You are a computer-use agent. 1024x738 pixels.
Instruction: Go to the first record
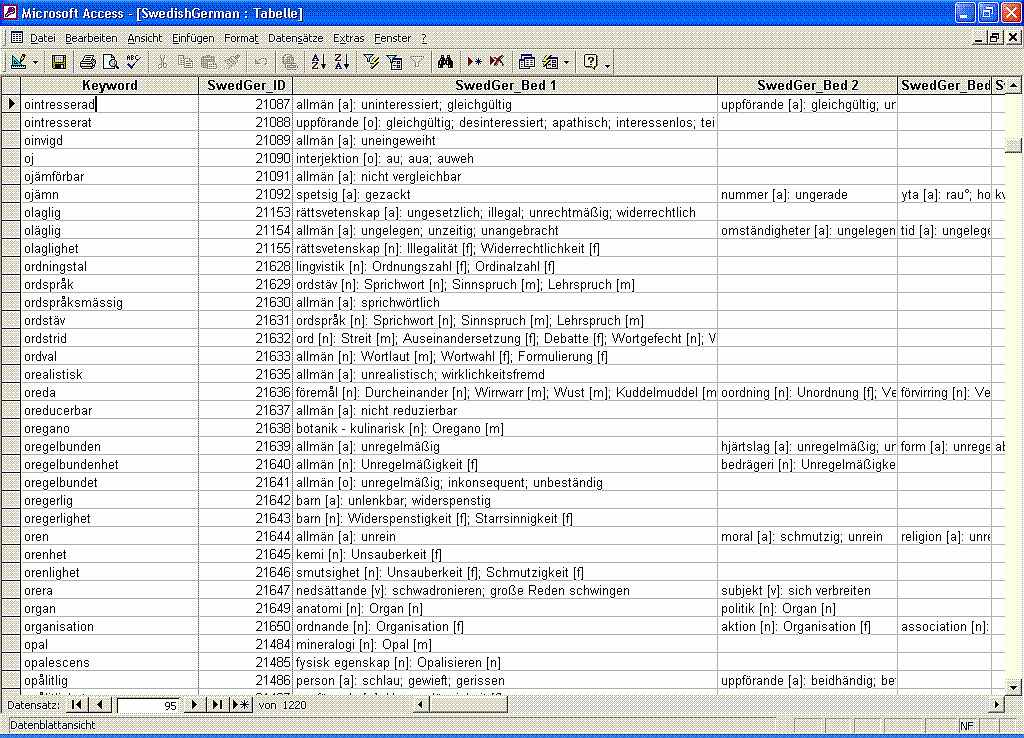click(x=76, y=705)
